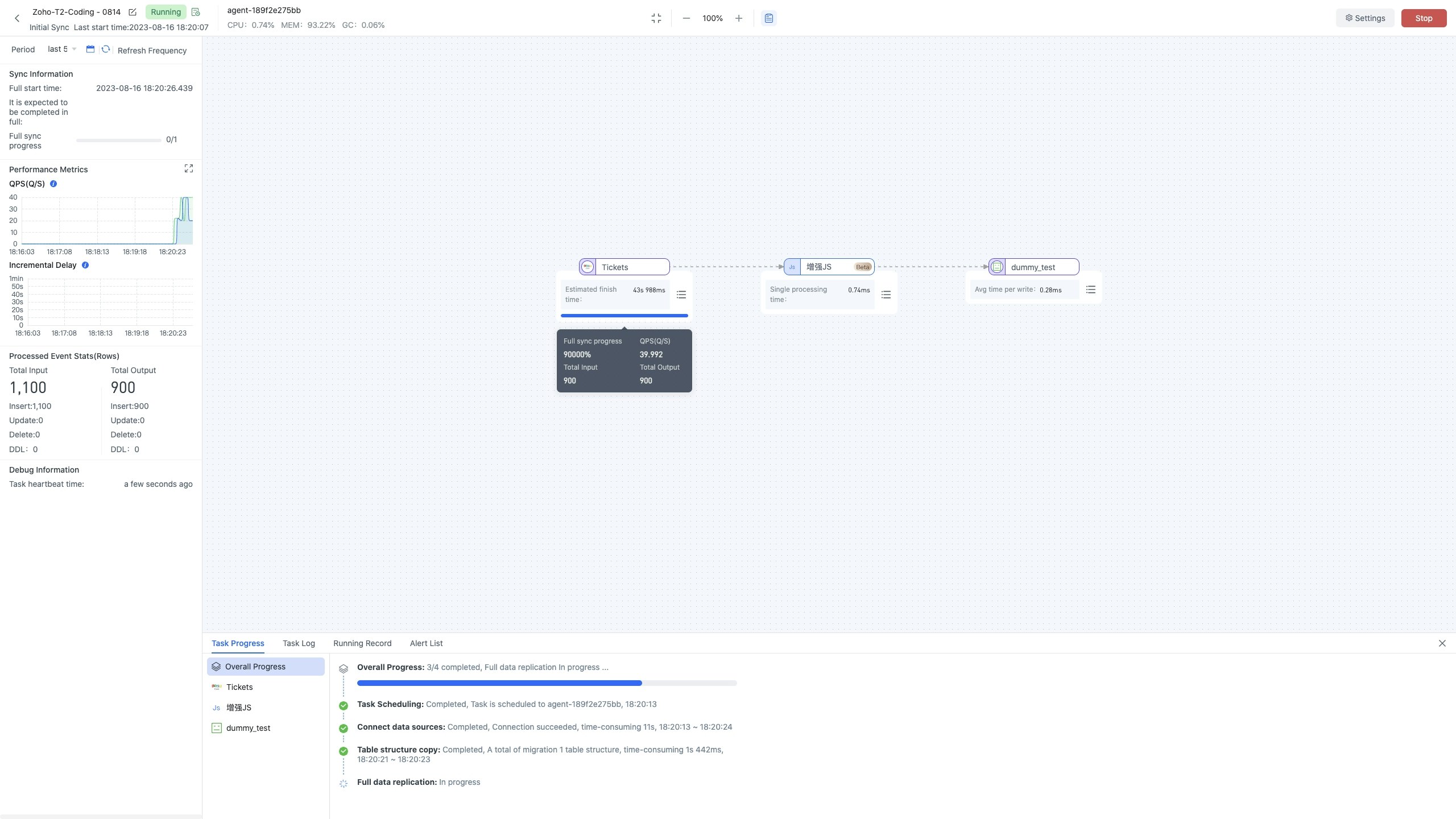
Task: Click the 0.28ms avg write time
Action: [1050, 290]
